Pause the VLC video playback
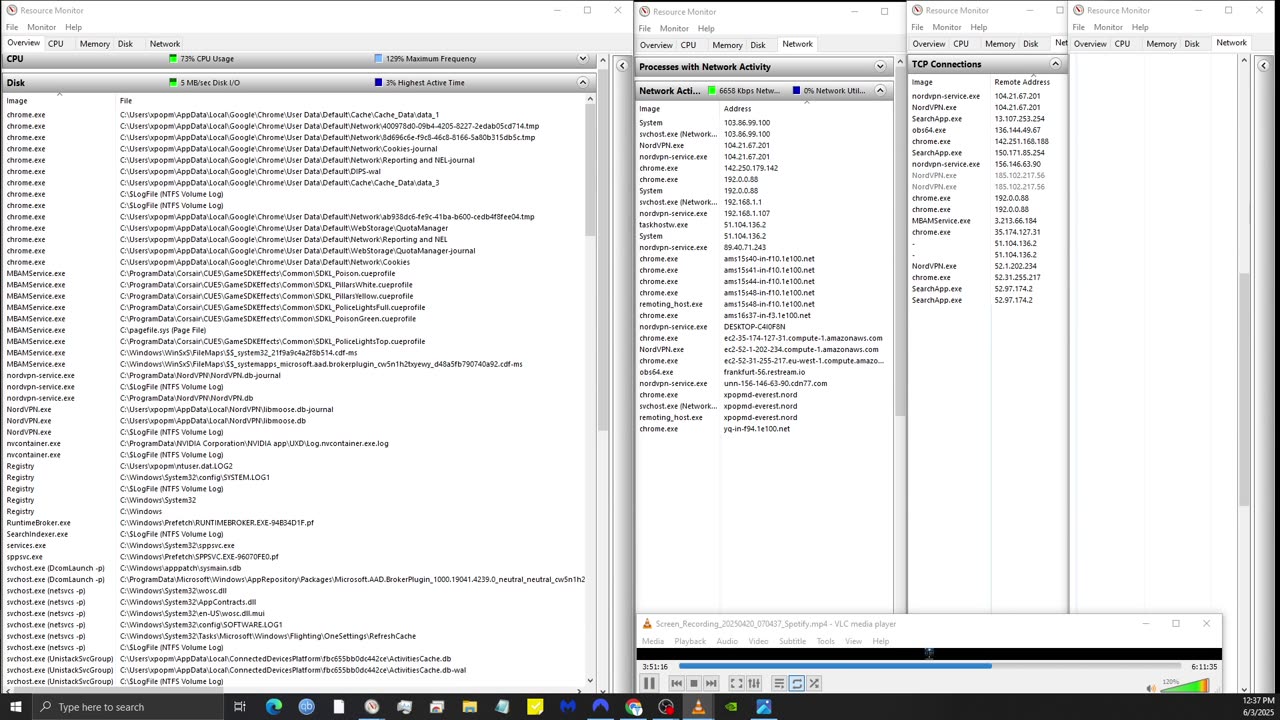Image resolution: width=1280 pixels, height=720 pixels. [648, 683]
